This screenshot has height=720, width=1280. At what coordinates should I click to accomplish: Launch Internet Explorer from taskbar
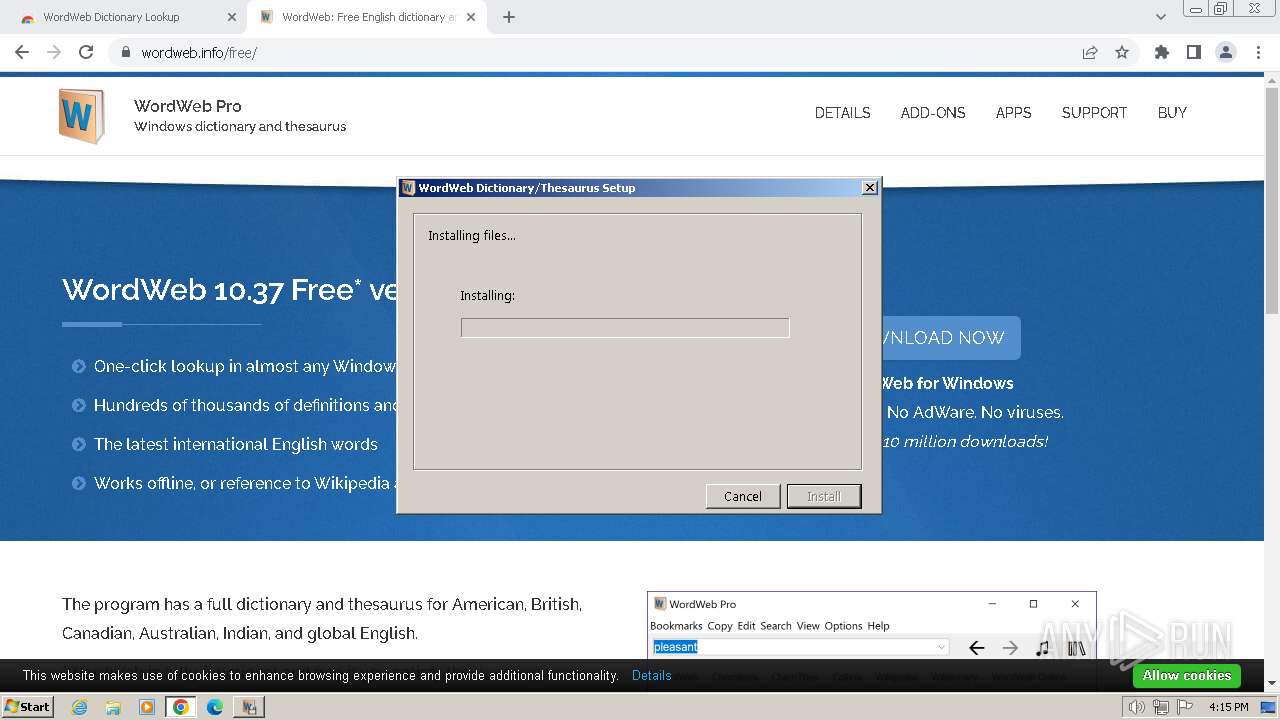tap(79, 707)
